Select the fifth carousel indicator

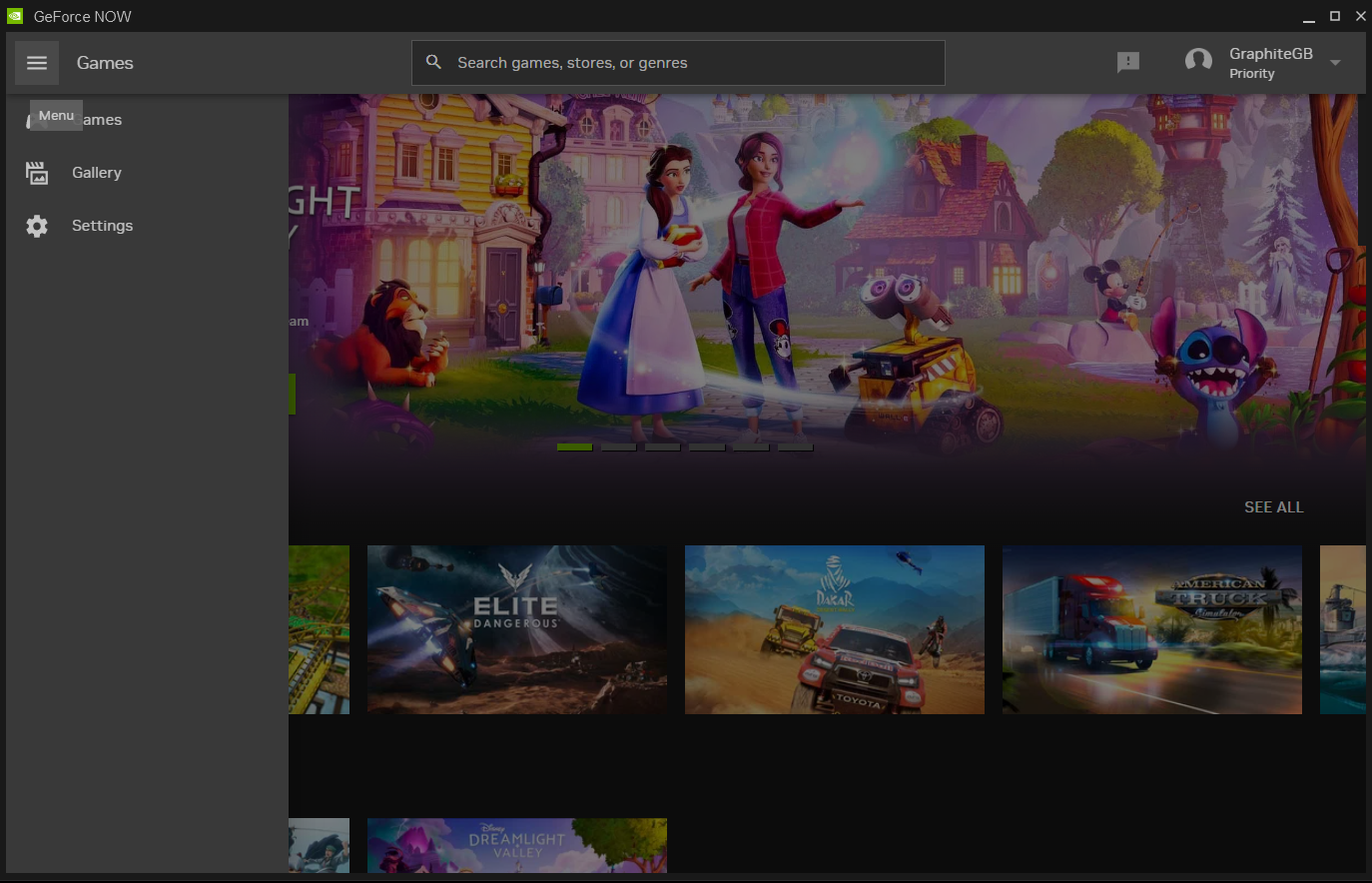[751, 447]
